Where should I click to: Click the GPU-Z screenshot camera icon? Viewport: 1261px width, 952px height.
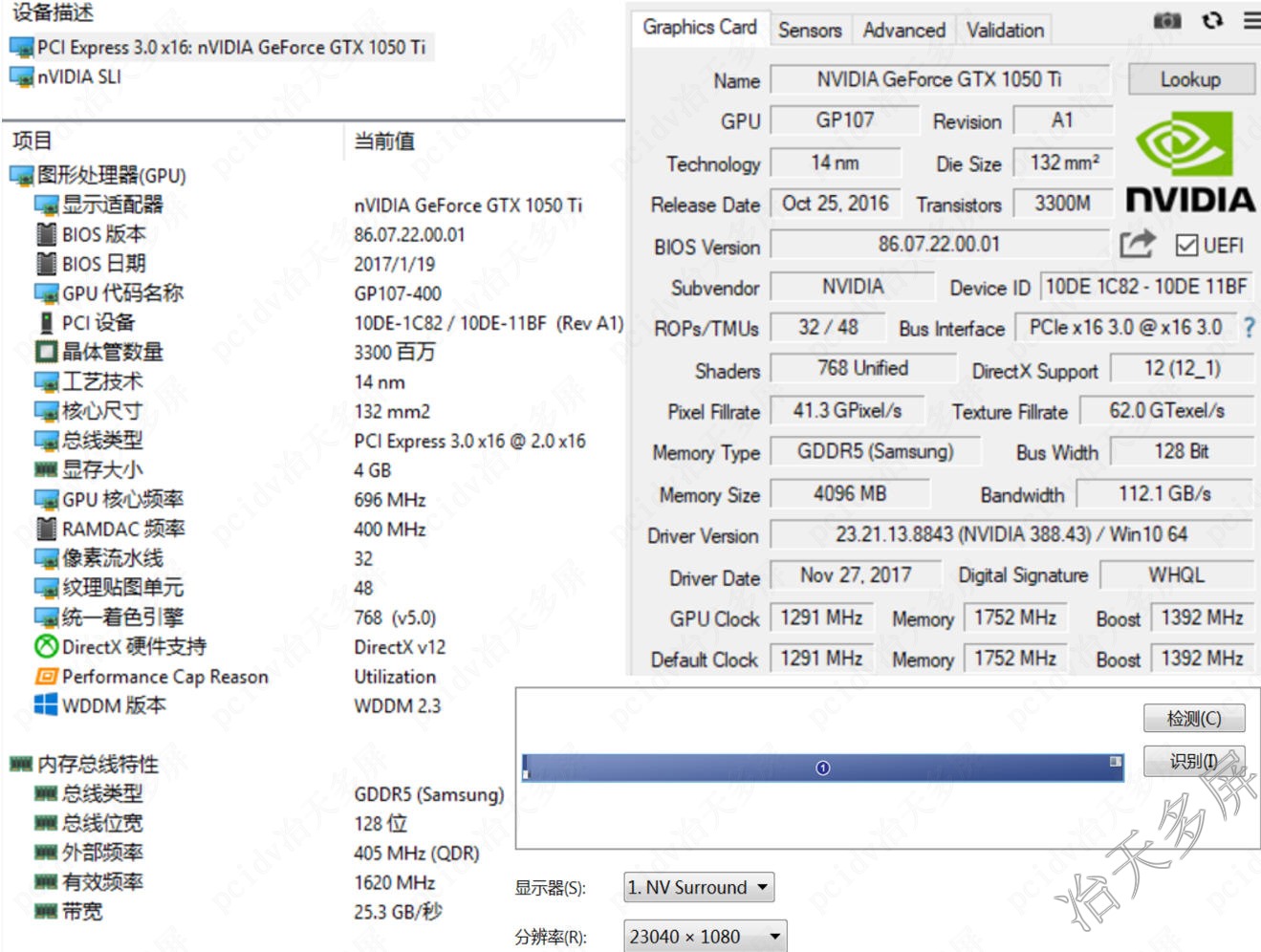click(x=1167, y=20)
